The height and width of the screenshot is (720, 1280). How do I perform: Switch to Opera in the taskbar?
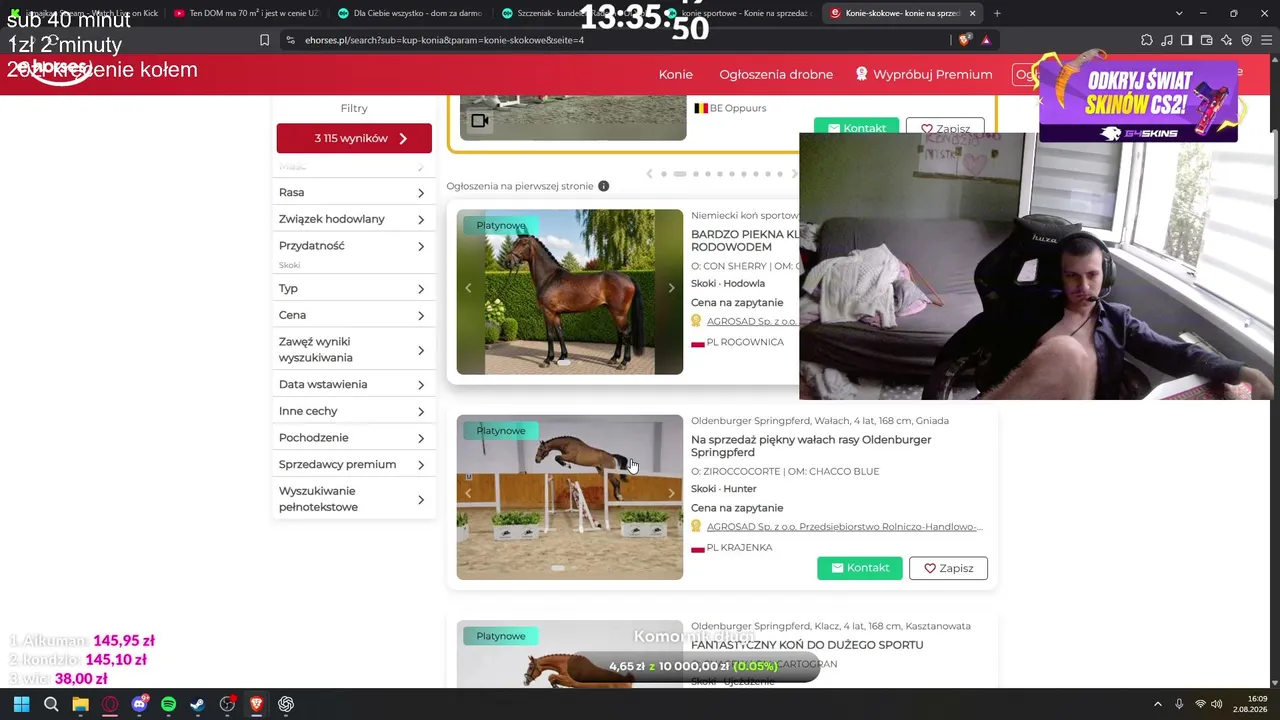click(x=110, y=704)
